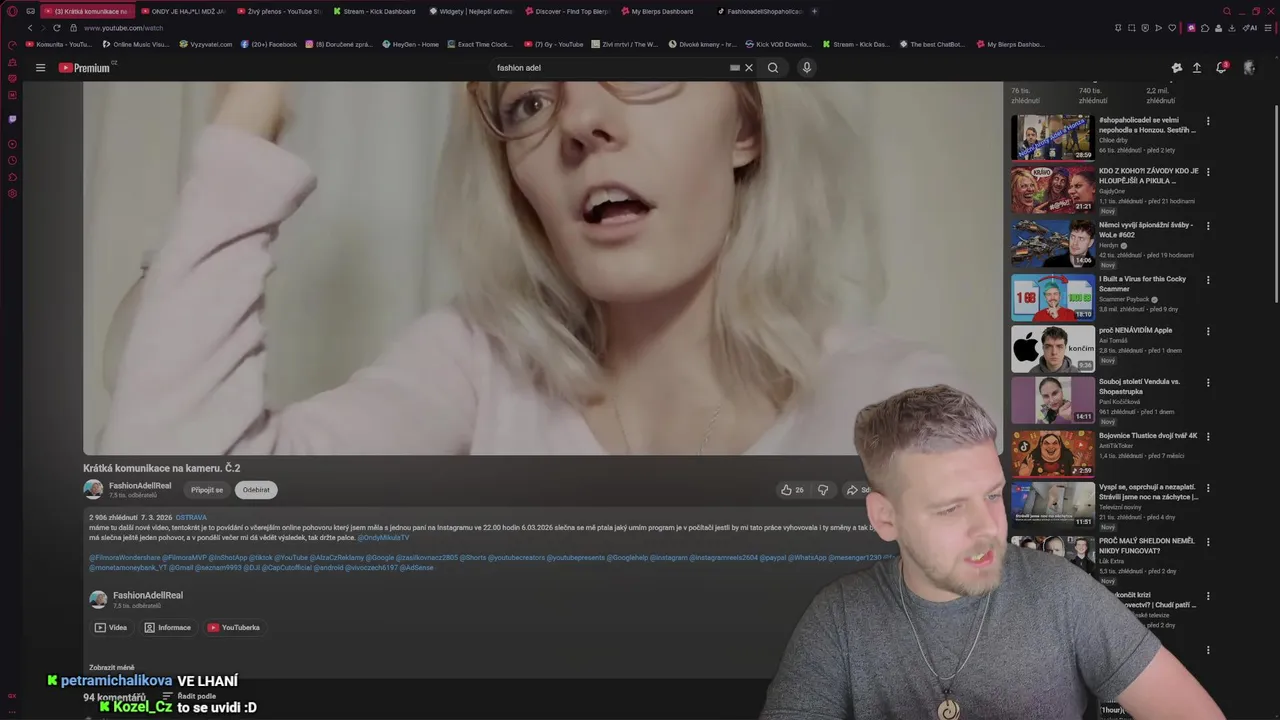
Task: Go back with the browser back arrow
Action: click(x=30, y=28)
